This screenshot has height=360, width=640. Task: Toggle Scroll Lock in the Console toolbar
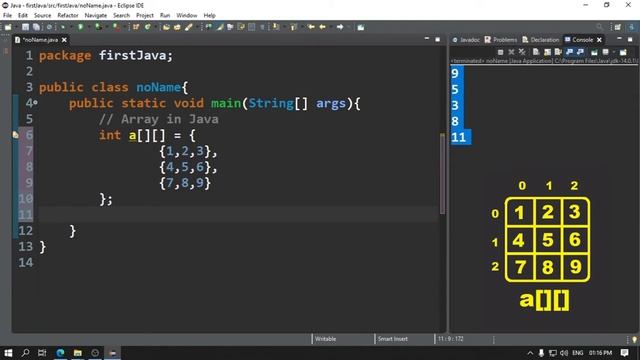547,52
